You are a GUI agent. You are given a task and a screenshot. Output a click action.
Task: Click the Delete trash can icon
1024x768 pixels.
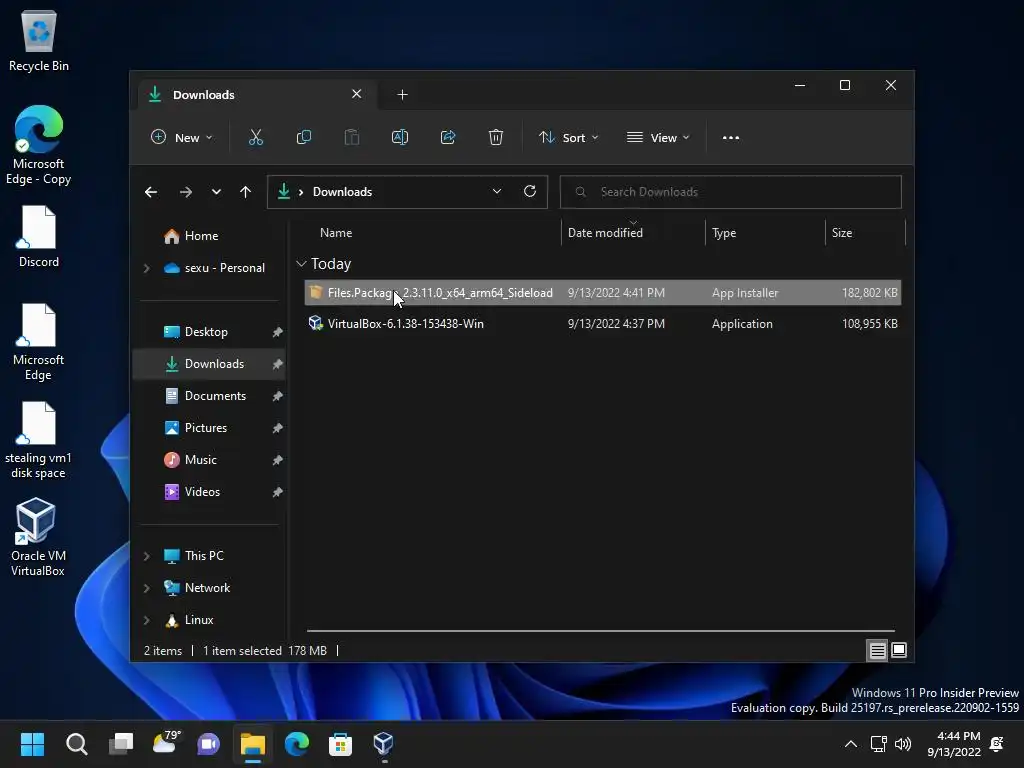point(496,137)
